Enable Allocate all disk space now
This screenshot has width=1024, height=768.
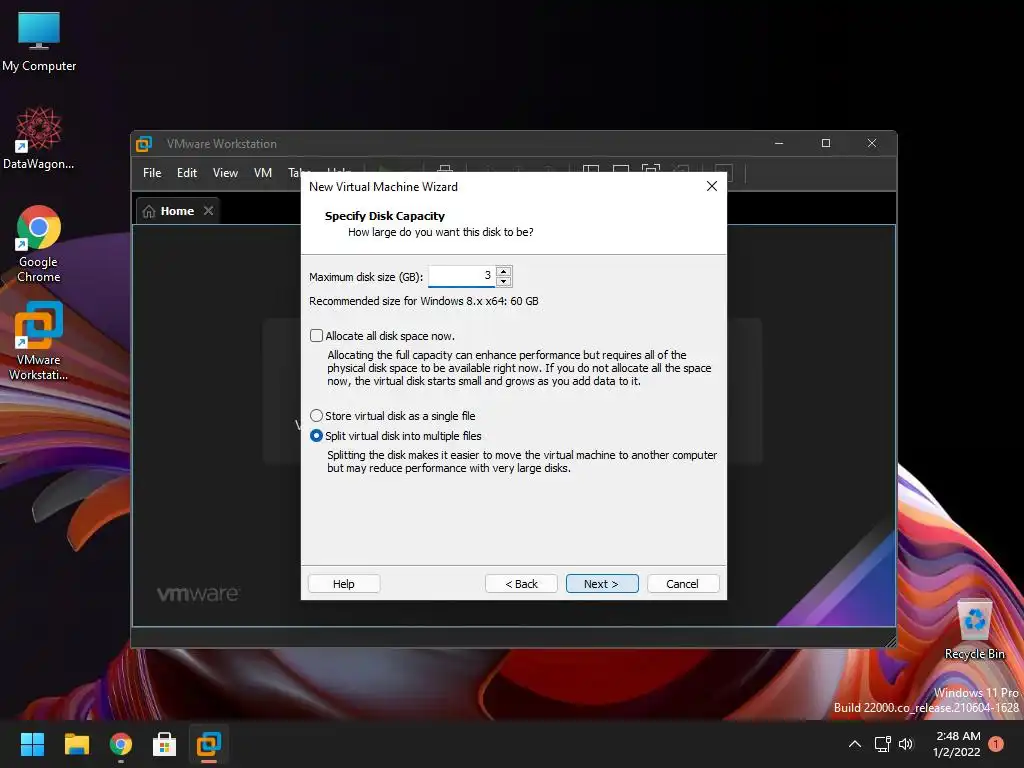tap(317, 336)
